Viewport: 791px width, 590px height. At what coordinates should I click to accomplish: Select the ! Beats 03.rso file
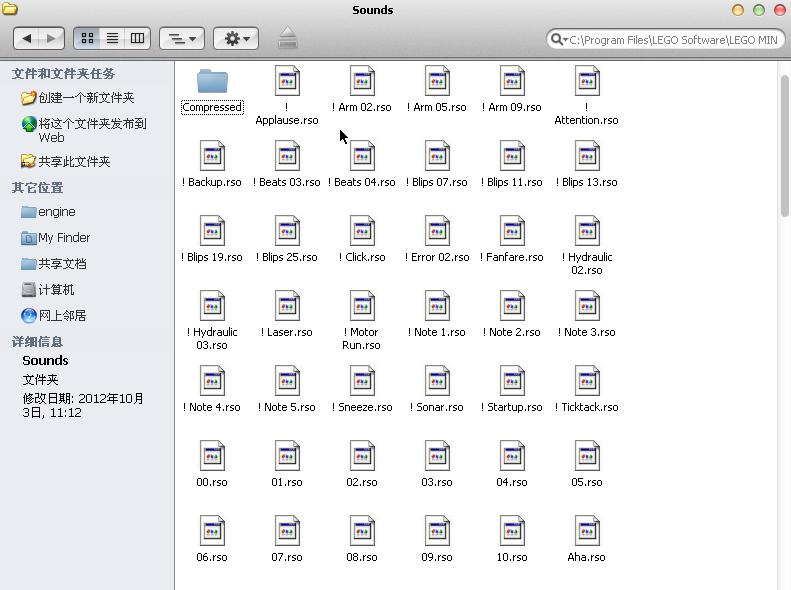click(287, 164)
